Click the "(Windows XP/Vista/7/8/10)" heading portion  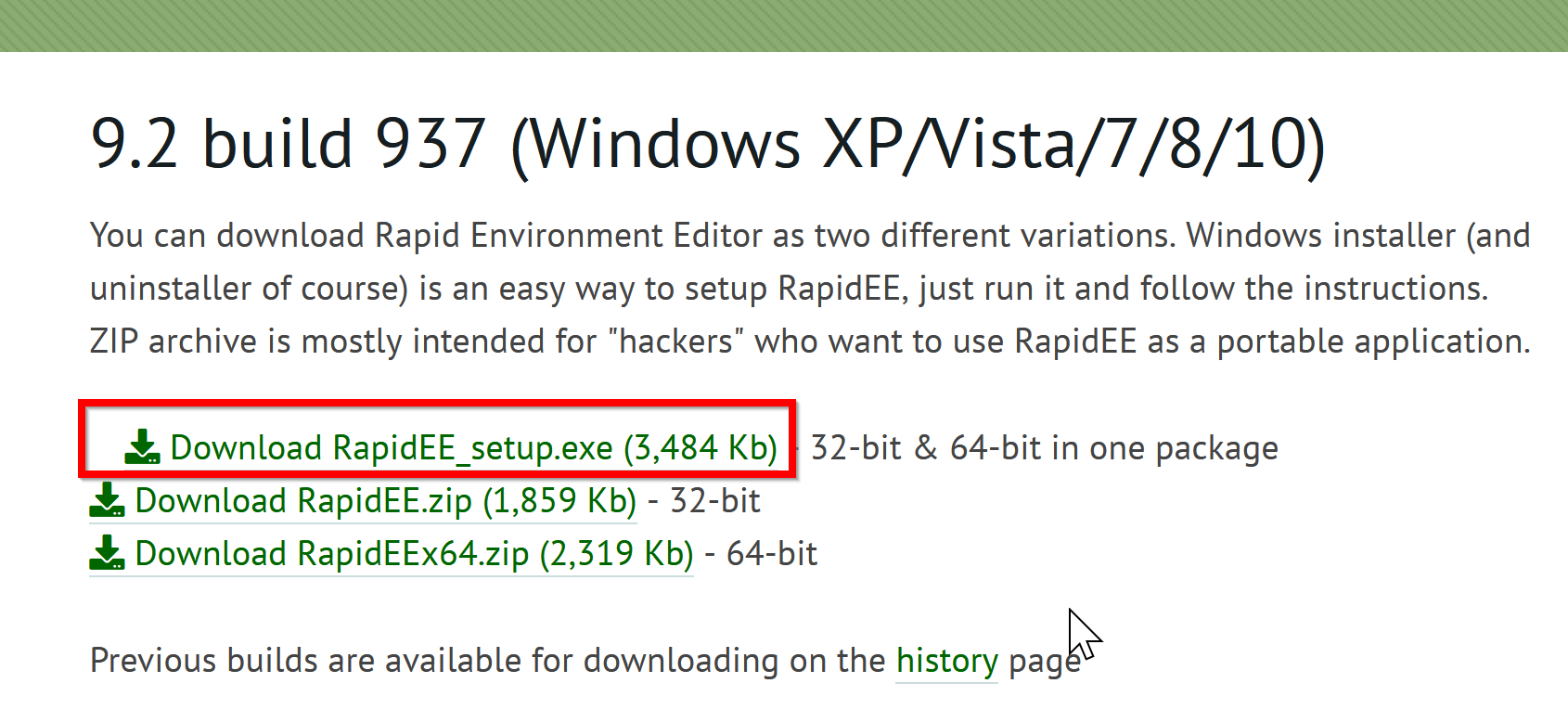click(919, 146)
